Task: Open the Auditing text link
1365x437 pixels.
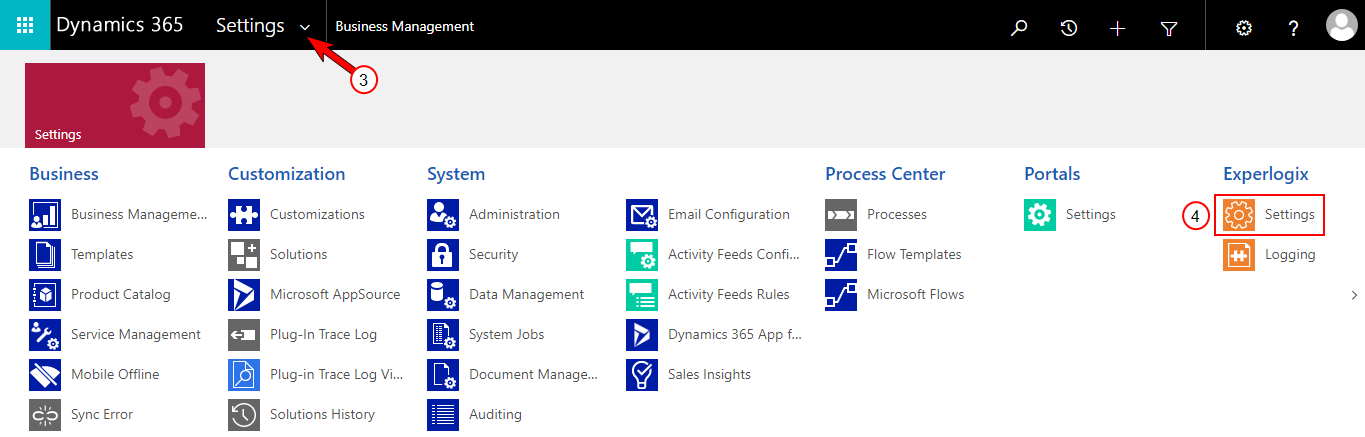Action: coord(495,415)
